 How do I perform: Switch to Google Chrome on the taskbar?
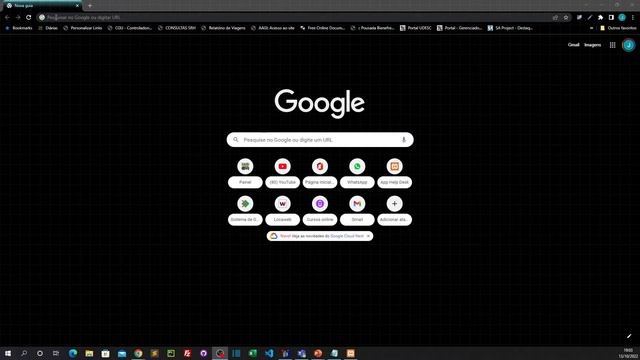tap(138, 353)
